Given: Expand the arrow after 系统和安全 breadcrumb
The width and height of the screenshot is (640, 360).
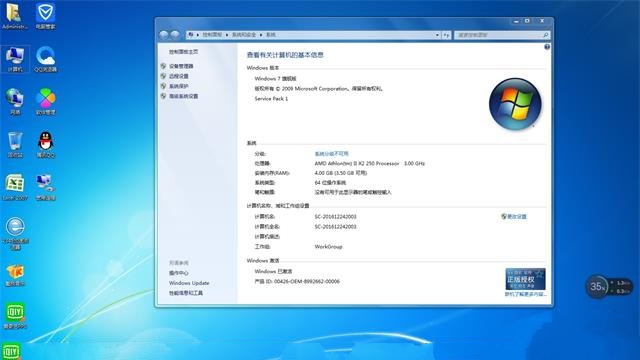Looking at the screenshot, I should pos(261,35).
